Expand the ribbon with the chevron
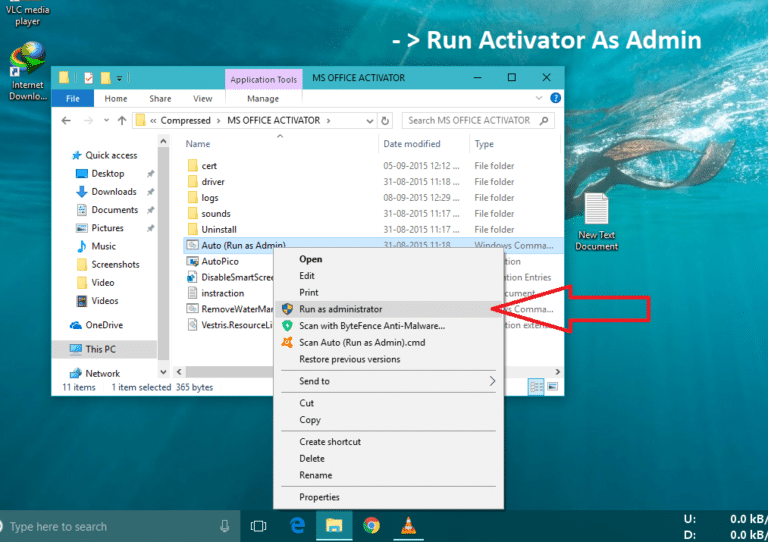 coord(539,98)
